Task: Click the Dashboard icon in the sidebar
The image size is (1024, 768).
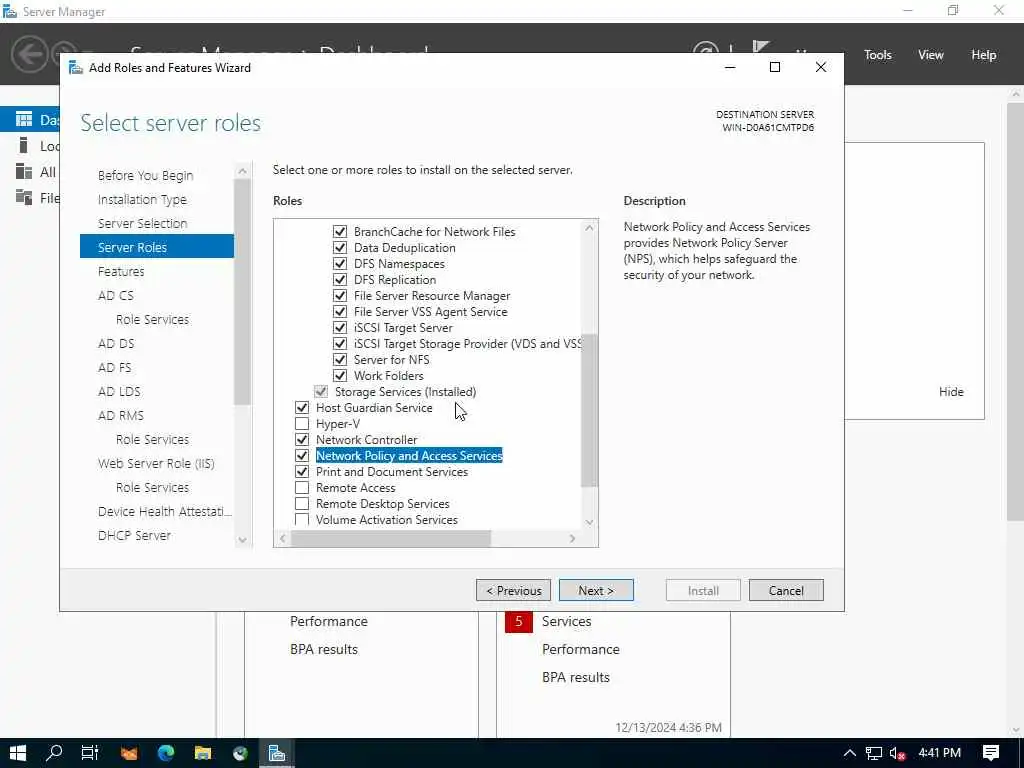Action: (24, 119)
